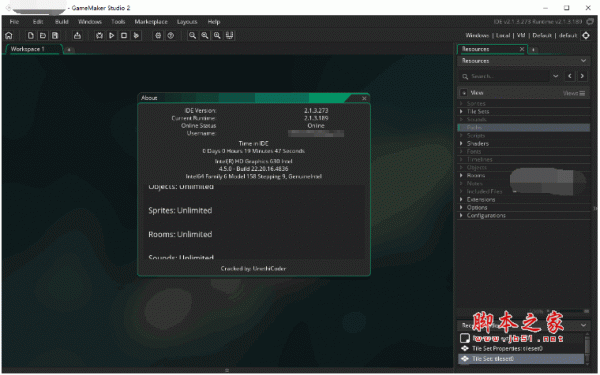This screenshot has width=600, height=375.
Task: Run the game with play icon
Action: click(112, 36)
